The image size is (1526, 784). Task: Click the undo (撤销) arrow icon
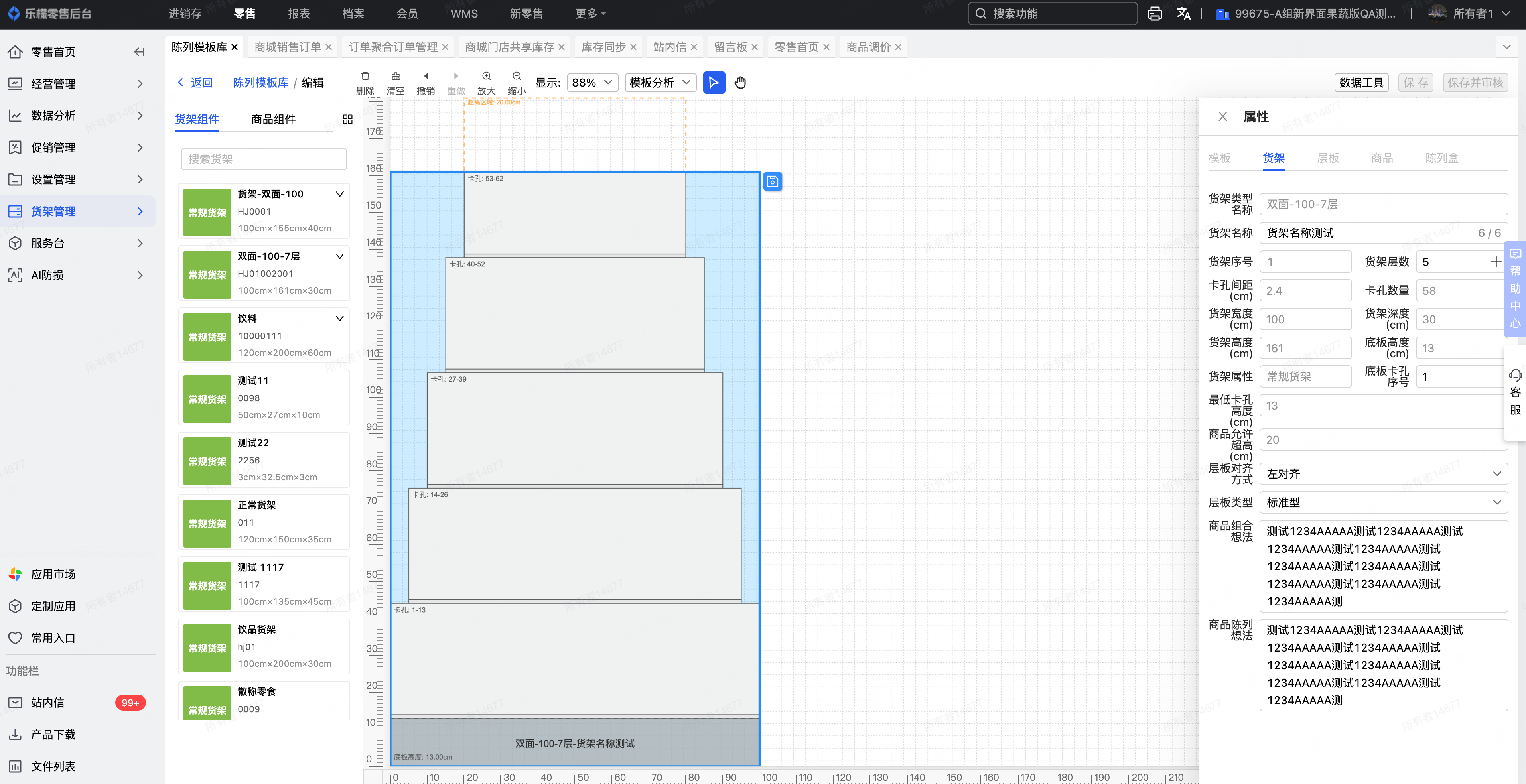coord(425,77)
